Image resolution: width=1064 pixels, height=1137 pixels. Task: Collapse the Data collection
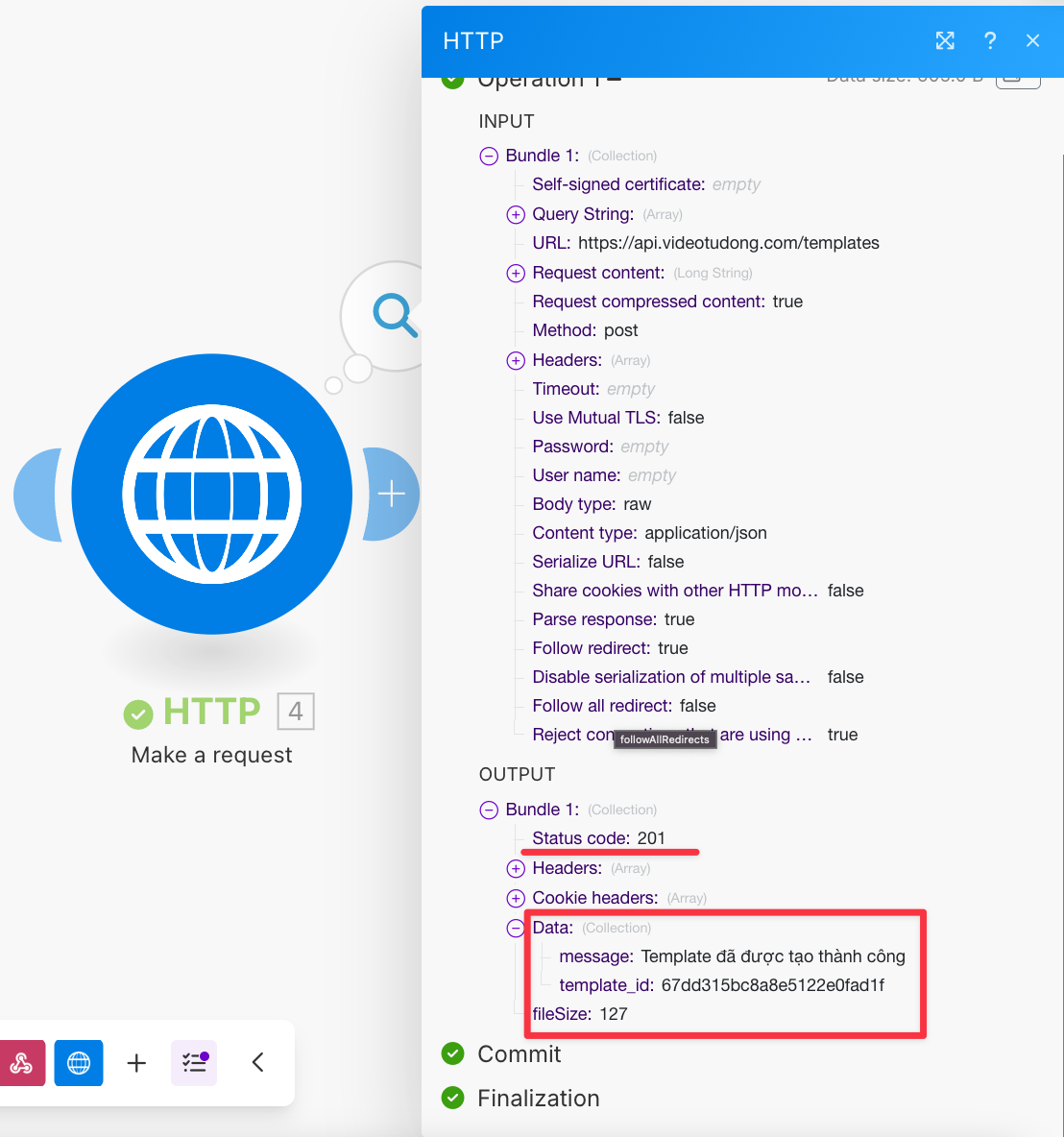tap(516, 928)
